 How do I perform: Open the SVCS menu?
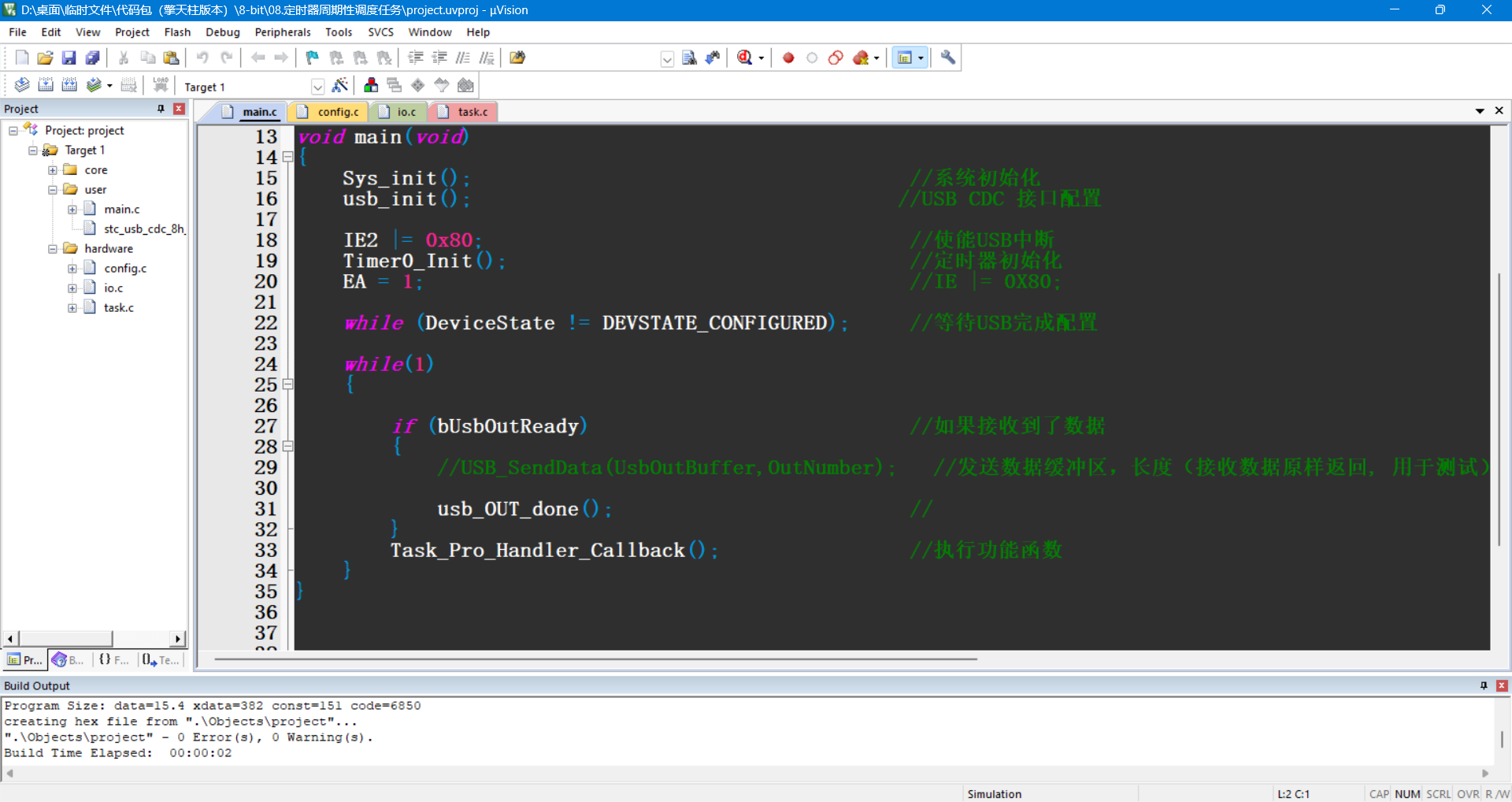click(380, 32)
